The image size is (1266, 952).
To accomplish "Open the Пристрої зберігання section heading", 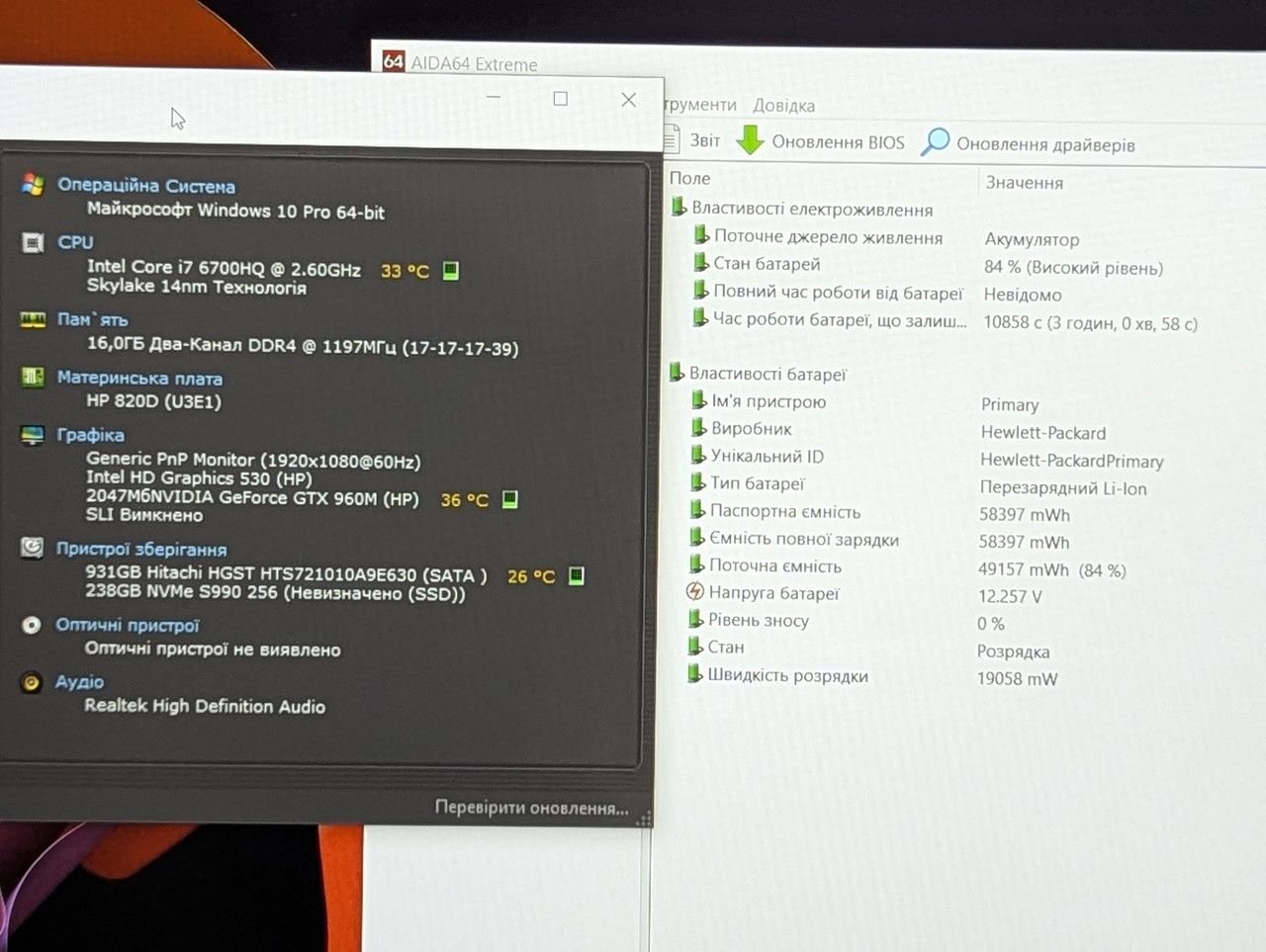I will 141,549.
